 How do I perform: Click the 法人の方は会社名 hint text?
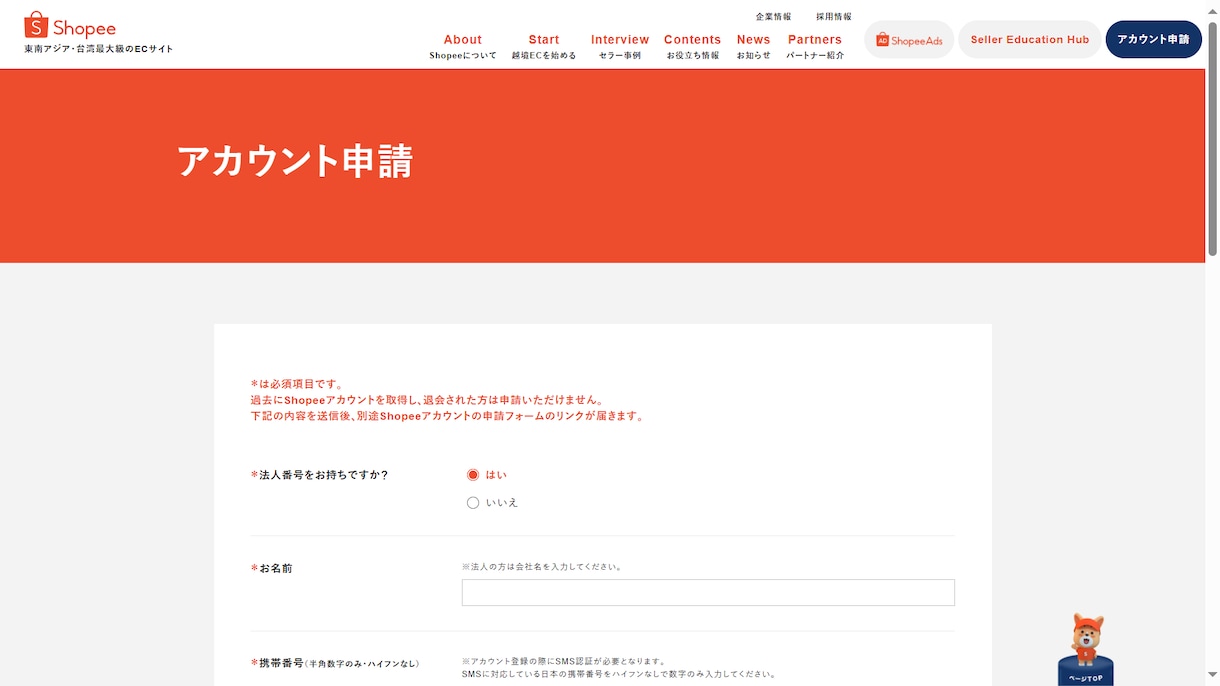[x=543, y=567]
